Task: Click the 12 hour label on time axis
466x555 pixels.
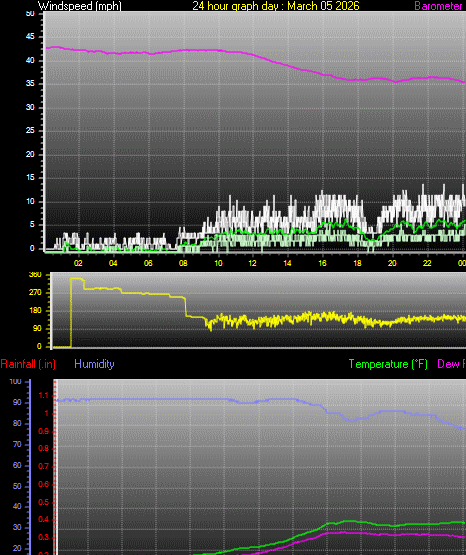Action: pyautogui.click(x=252, y=263)
